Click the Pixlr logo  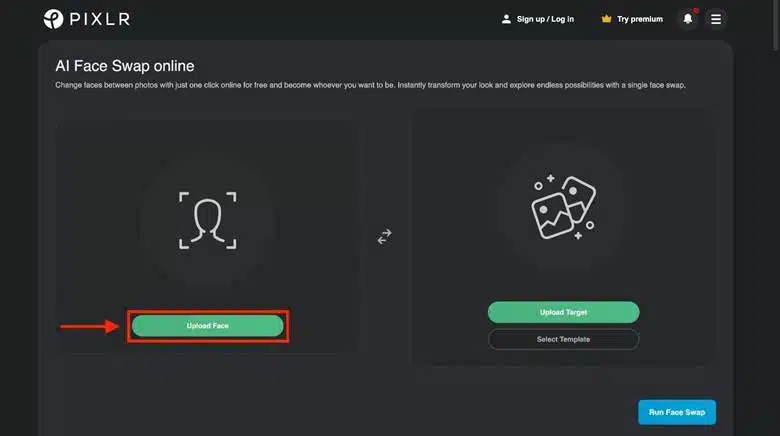[x=87, y=19]
